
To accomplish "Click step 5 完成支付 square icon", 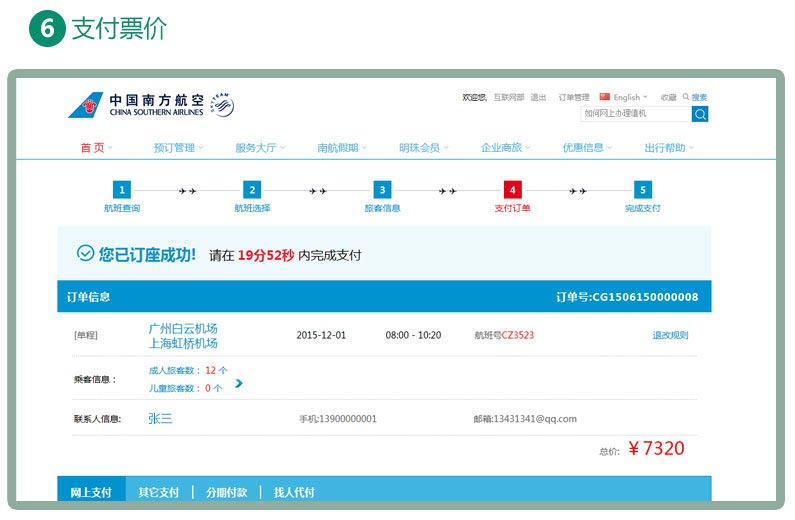I will point(642,190).
